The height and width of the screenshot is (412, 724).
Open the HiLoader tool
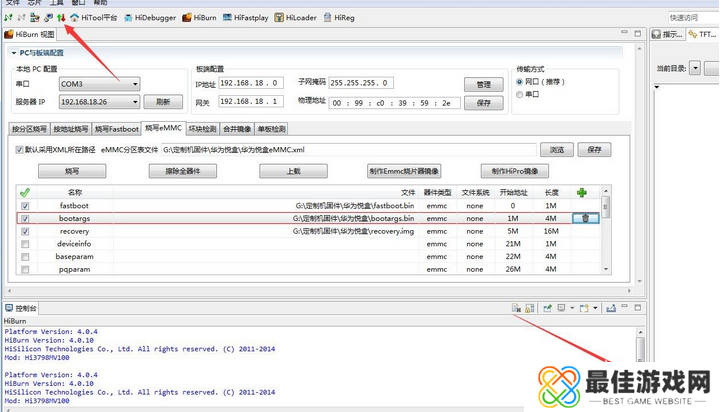pos(300,17)
